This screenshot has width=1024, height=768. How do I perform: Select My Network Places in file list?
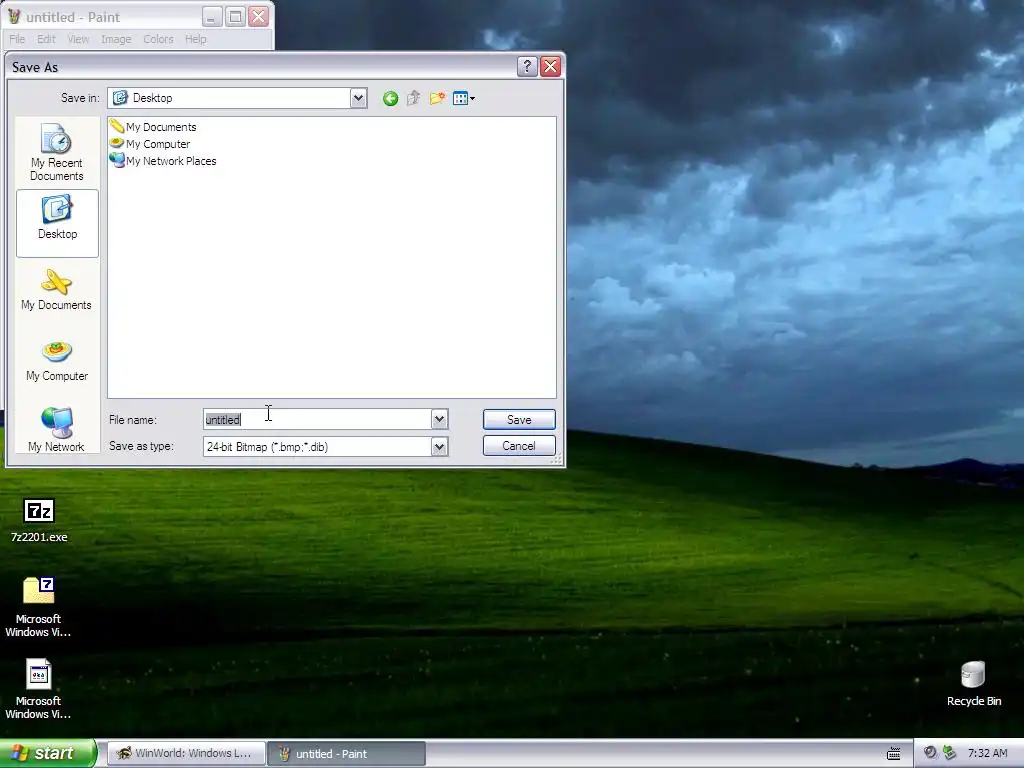coord(163,161)
